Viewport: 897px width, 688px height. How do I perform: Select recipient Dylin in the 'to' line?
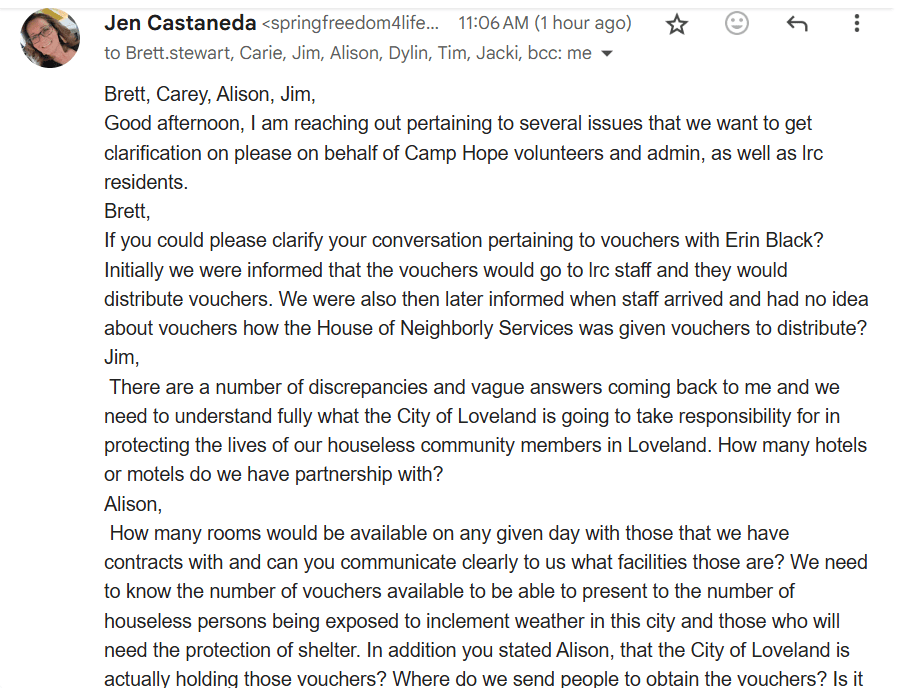tap(415, 53)
